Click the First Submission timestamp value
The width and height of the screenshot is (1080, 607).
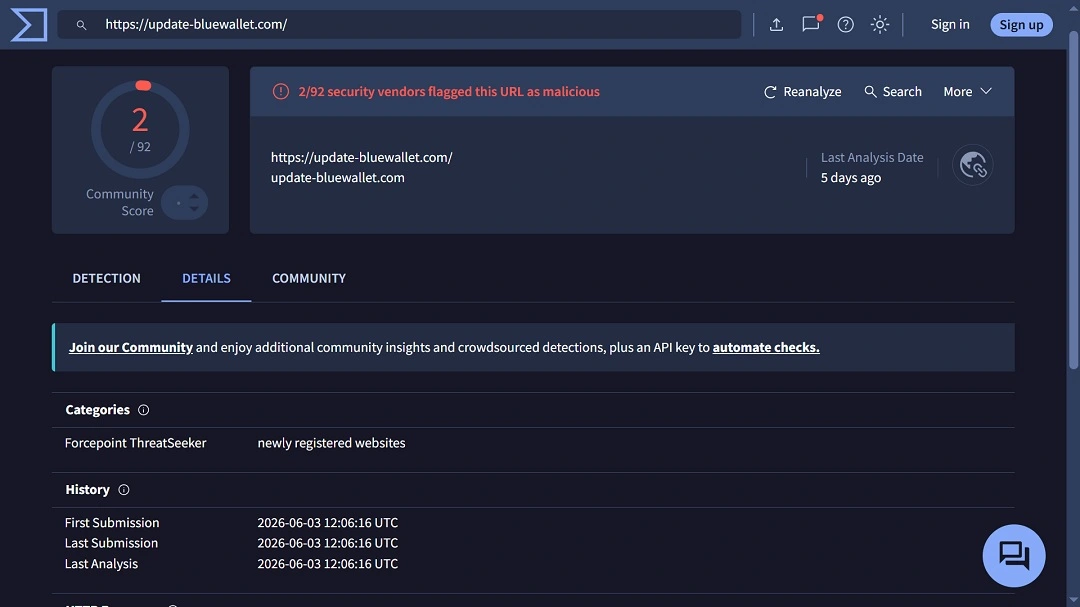pos(327,523)
